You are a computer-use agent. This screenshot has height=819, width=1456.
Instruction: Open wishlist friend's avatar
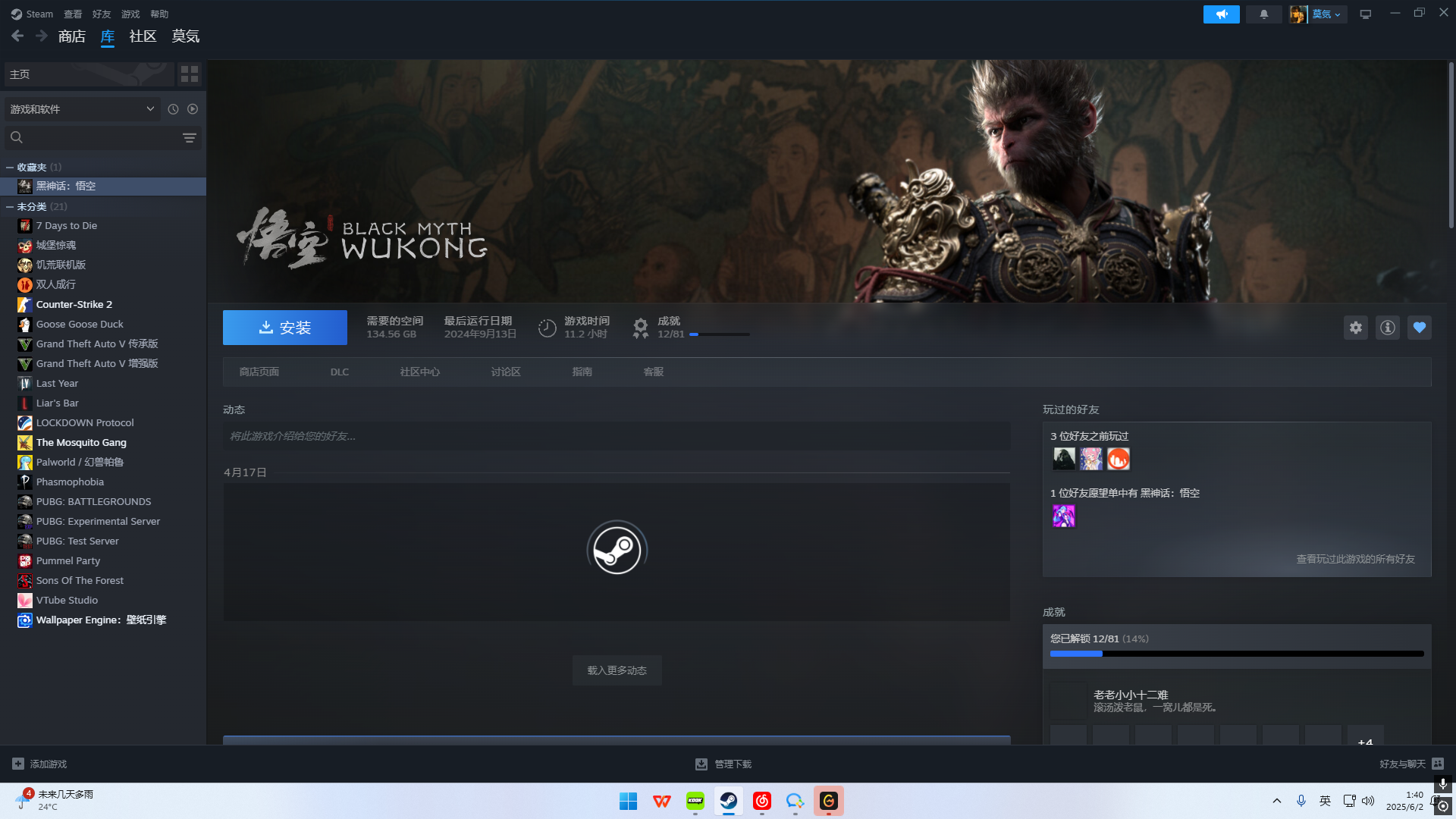(1064, 516)
